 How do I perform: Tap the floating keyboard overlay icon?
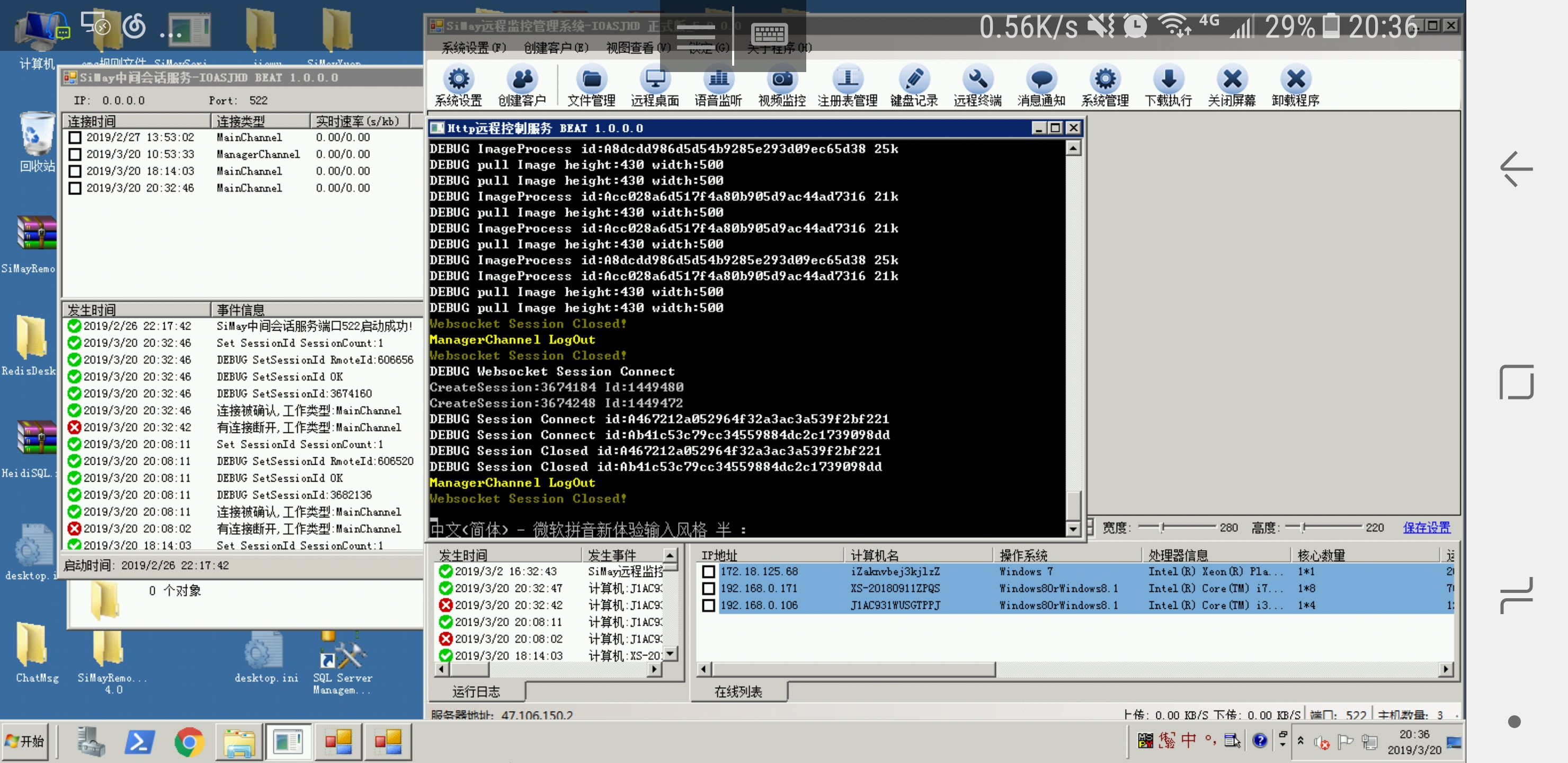[x=769, y=34]
